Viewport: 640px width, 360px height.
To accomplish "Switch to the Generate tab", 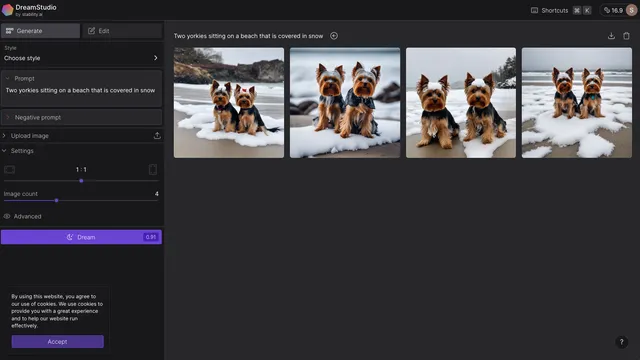I will (40, 31).
